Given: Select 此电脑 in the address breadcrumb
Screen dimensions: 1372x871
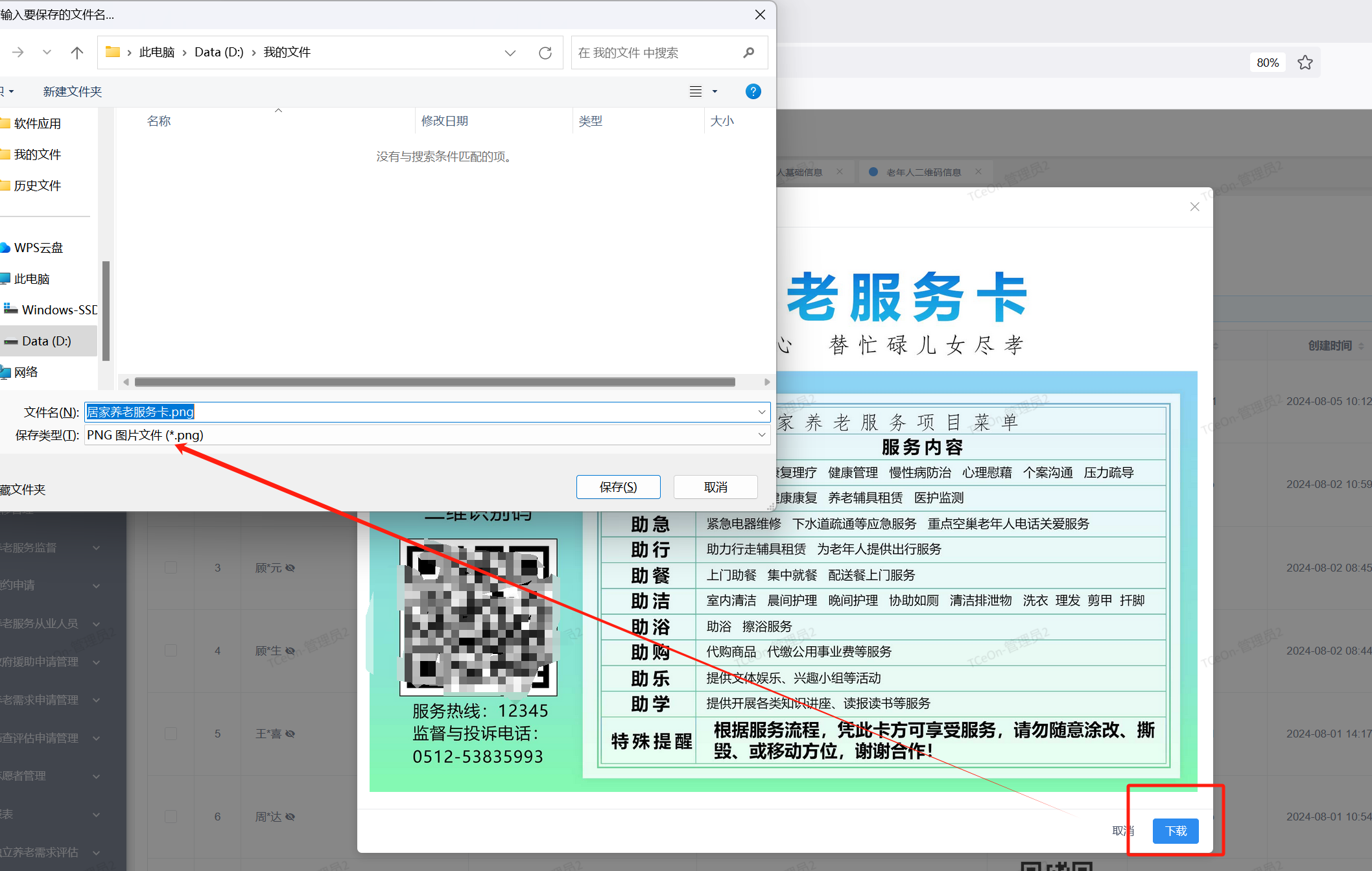Looking at the screenshot, I should pyautogui.click(x=157, y=52).
